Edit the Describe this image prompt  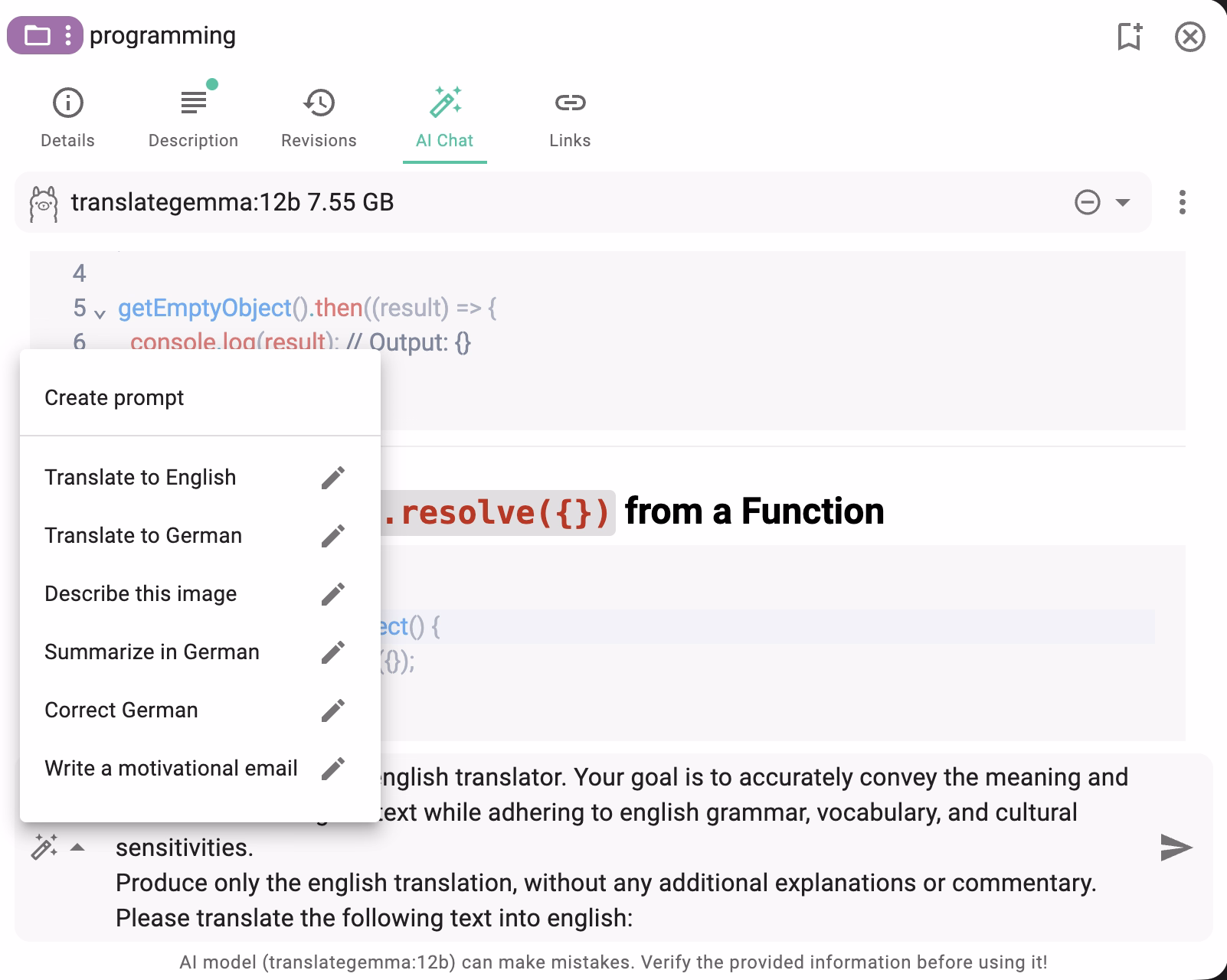(332, 594)
